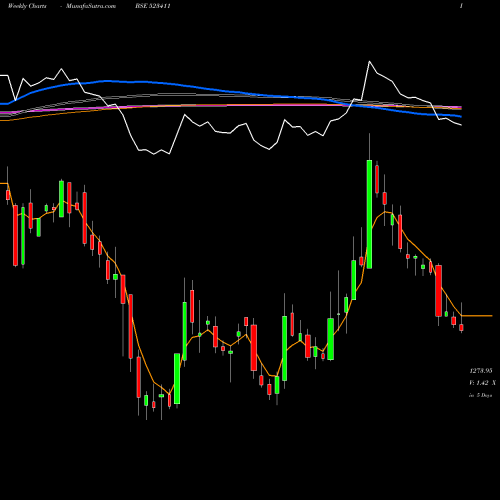Click the tallest green candlestick body
The height and width of the screenshot is (500, 500).
pyautogui.click(x=369, y=214)
